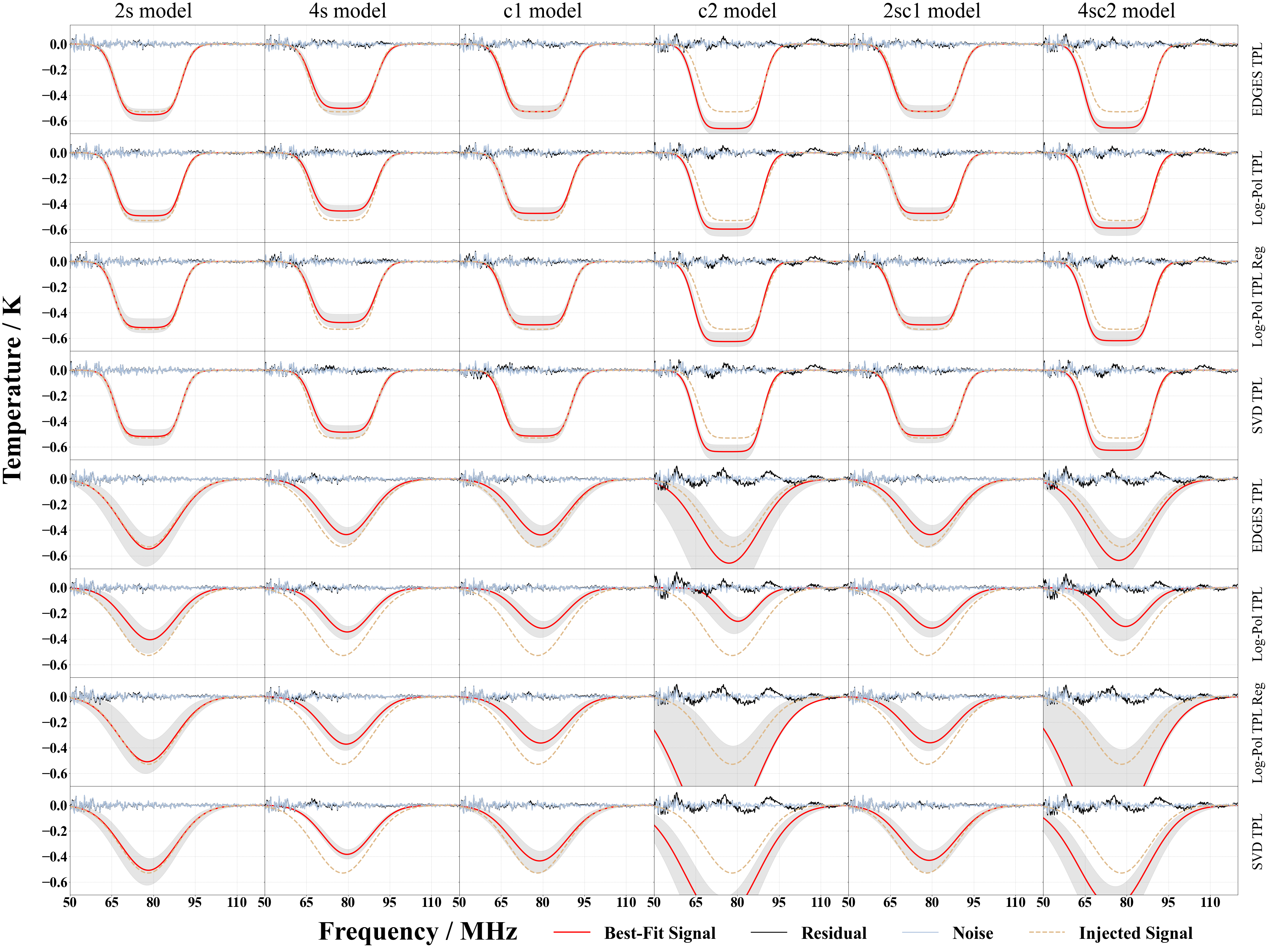Click the "2s model" column title
Image resolution: width=1268 pixels, height=952 pixels.
[153, 11]
